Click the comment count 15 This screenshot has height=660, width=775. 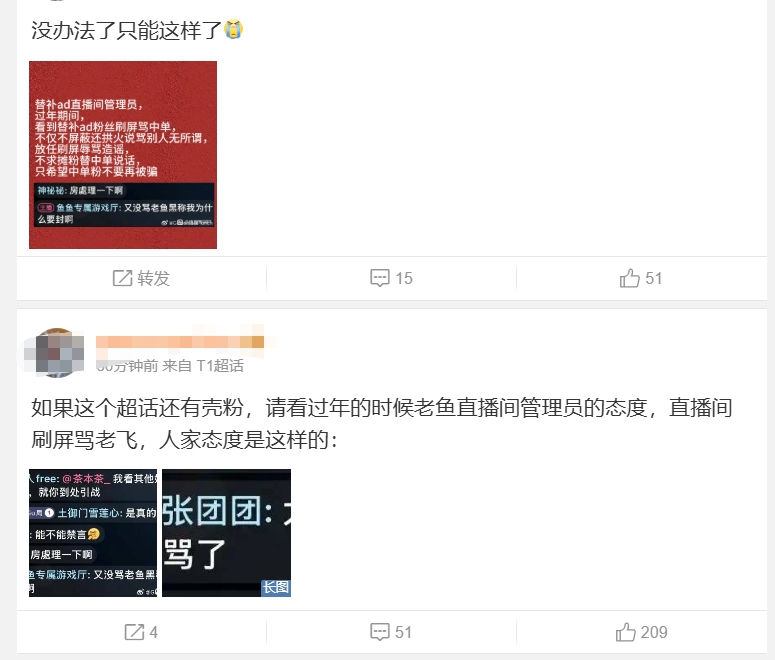[x=404, y=278]
